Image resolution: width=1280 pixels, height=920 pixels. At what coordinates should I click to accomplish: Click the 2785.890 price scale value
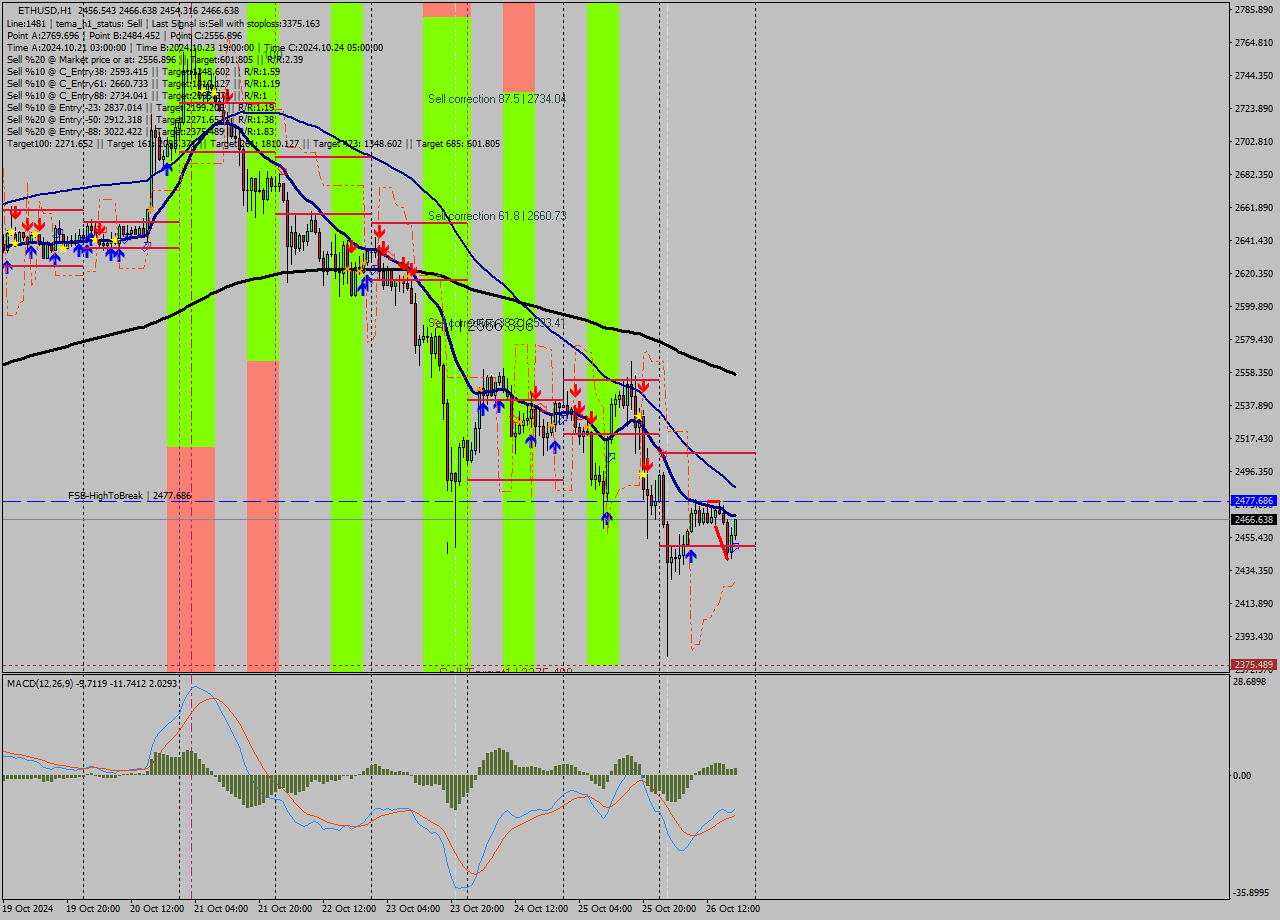click(x=1254, y=9)
